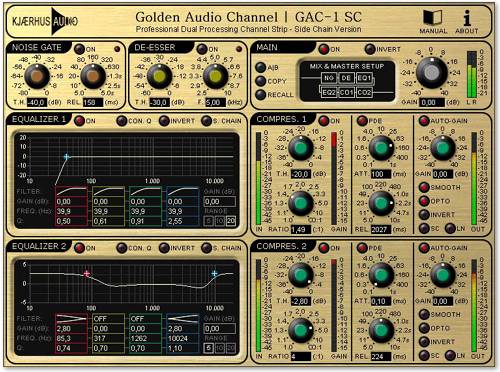Select Equalizer 1 first band filter shape
Screen dimensions: 500x372
click(71, 191)
